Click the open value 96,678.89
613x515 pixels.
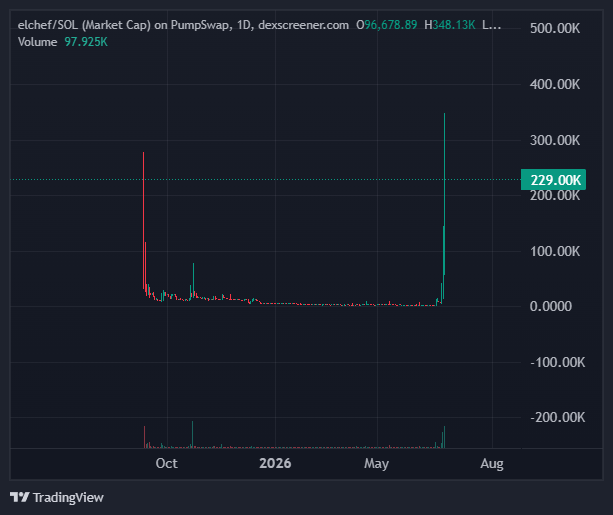390,25
